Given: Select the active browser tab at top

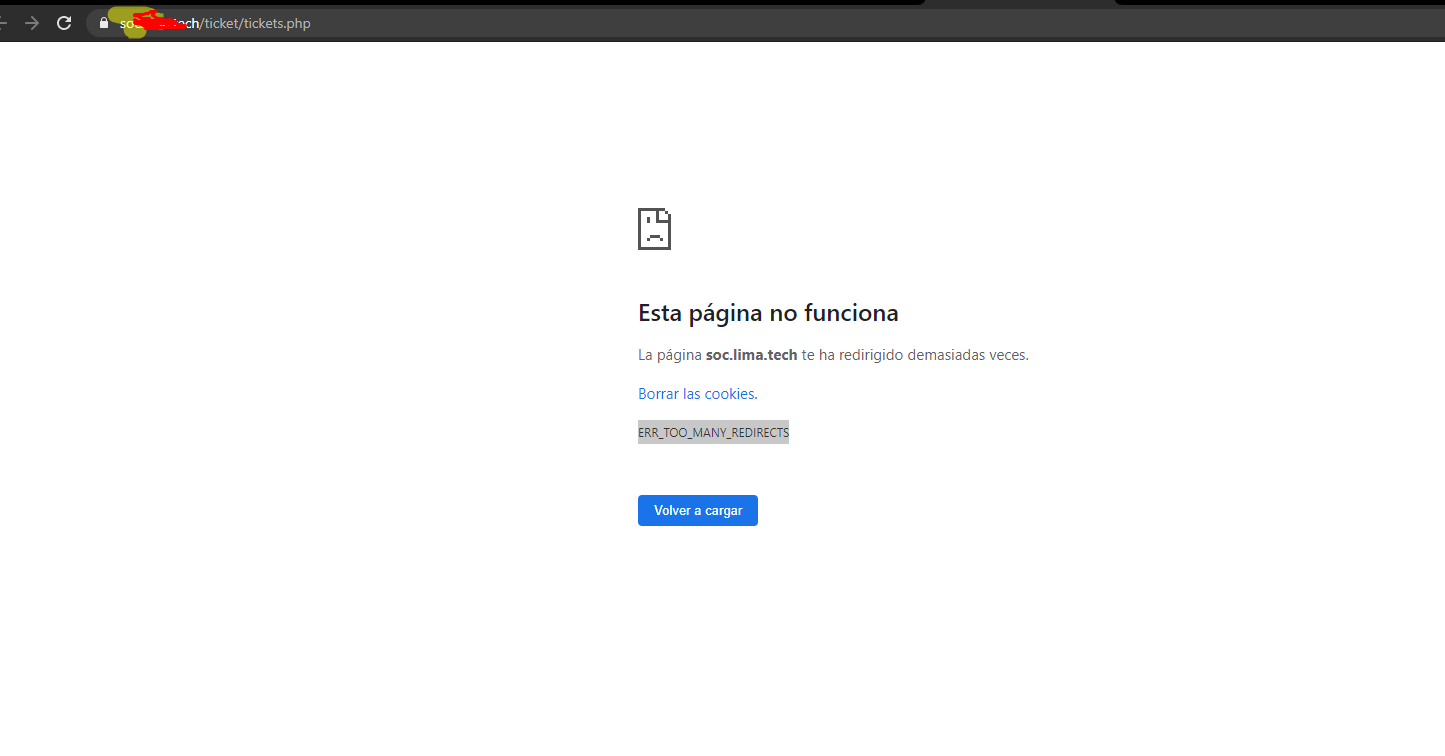Looking at the screenshot, I should coord(1018,3).
